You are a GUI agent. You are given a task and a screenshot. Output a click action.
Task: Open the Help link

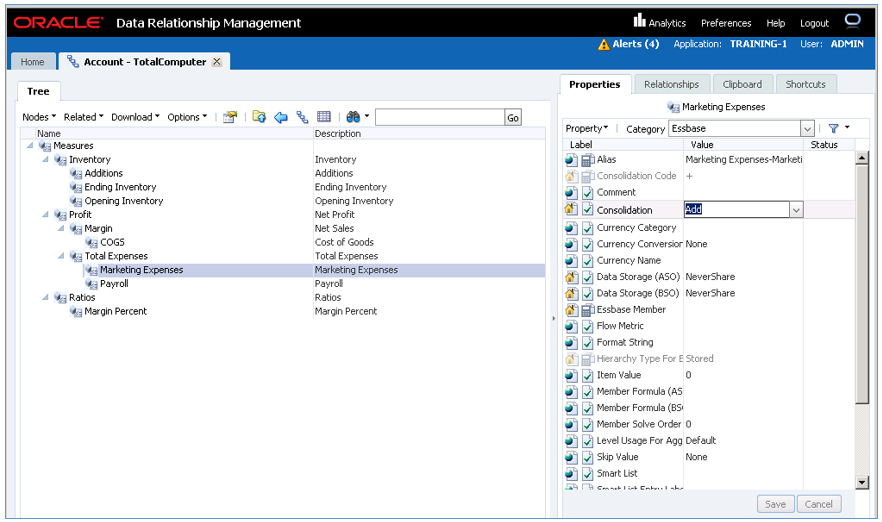[775, 24]
